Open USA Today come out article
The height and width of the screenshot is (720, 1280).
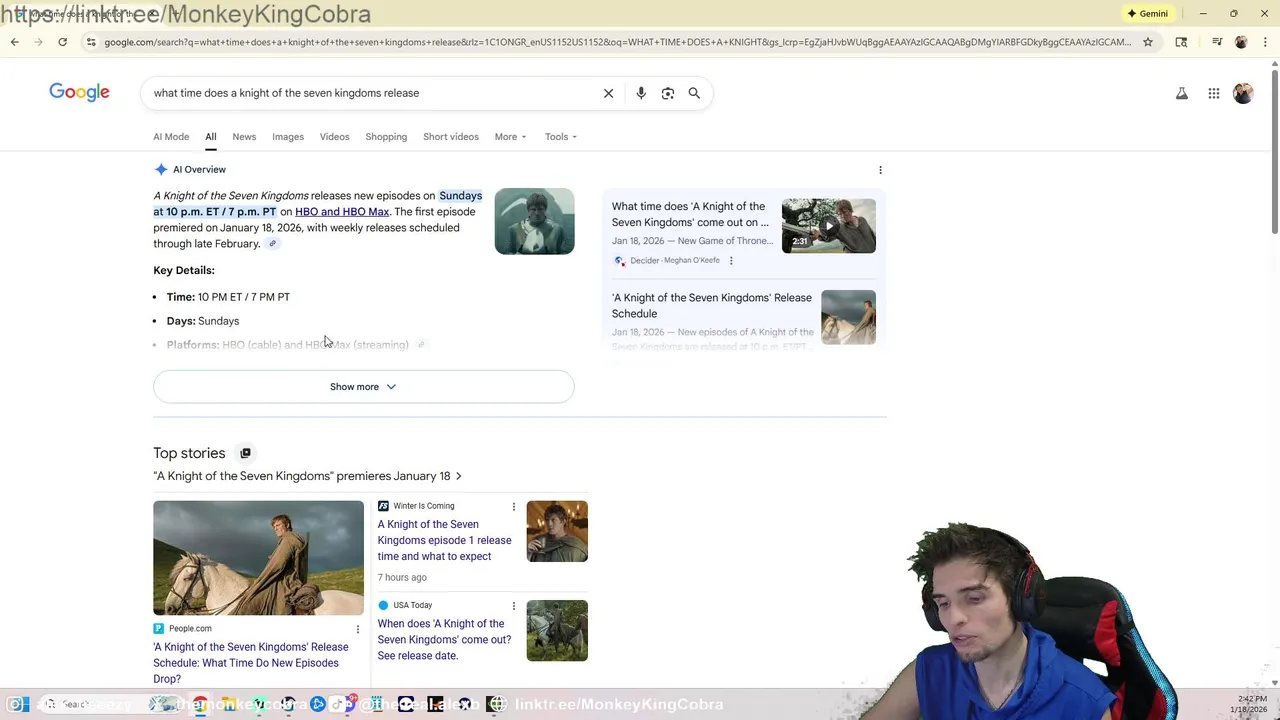444,640
